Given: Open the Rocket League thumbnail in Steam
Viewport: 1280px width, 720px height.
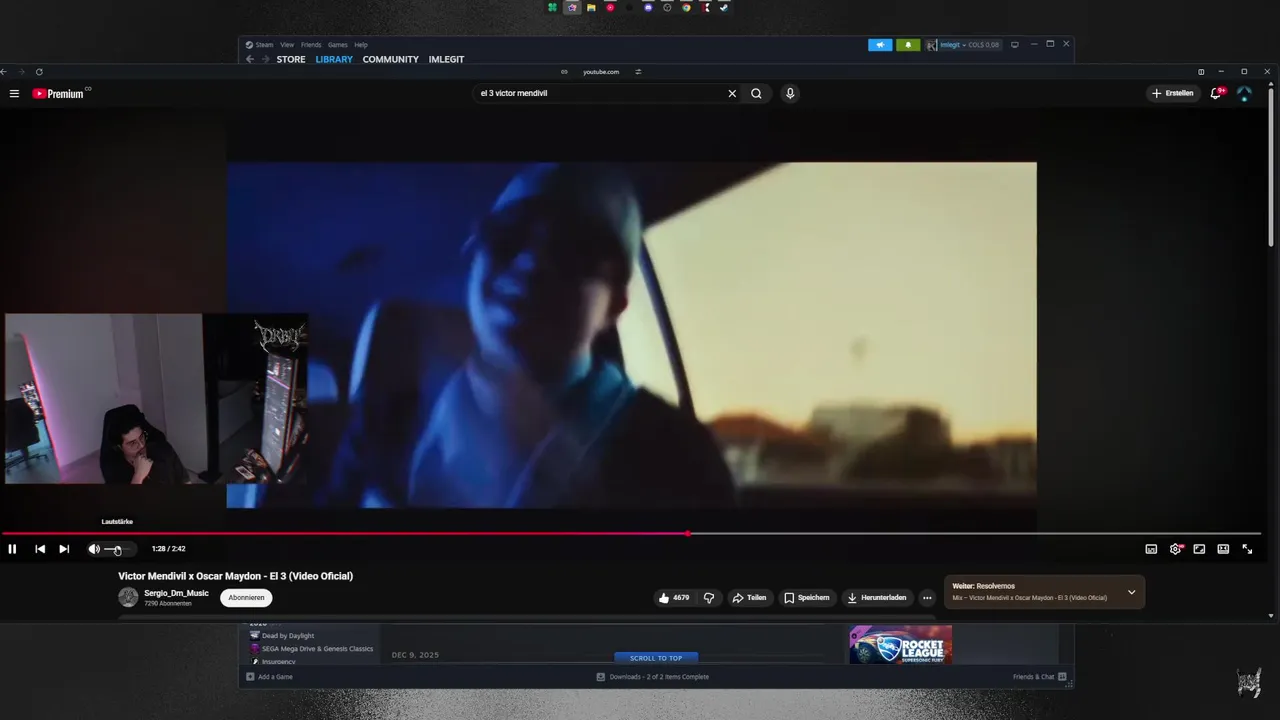Looking at the screenshot, I should [901, 645].
